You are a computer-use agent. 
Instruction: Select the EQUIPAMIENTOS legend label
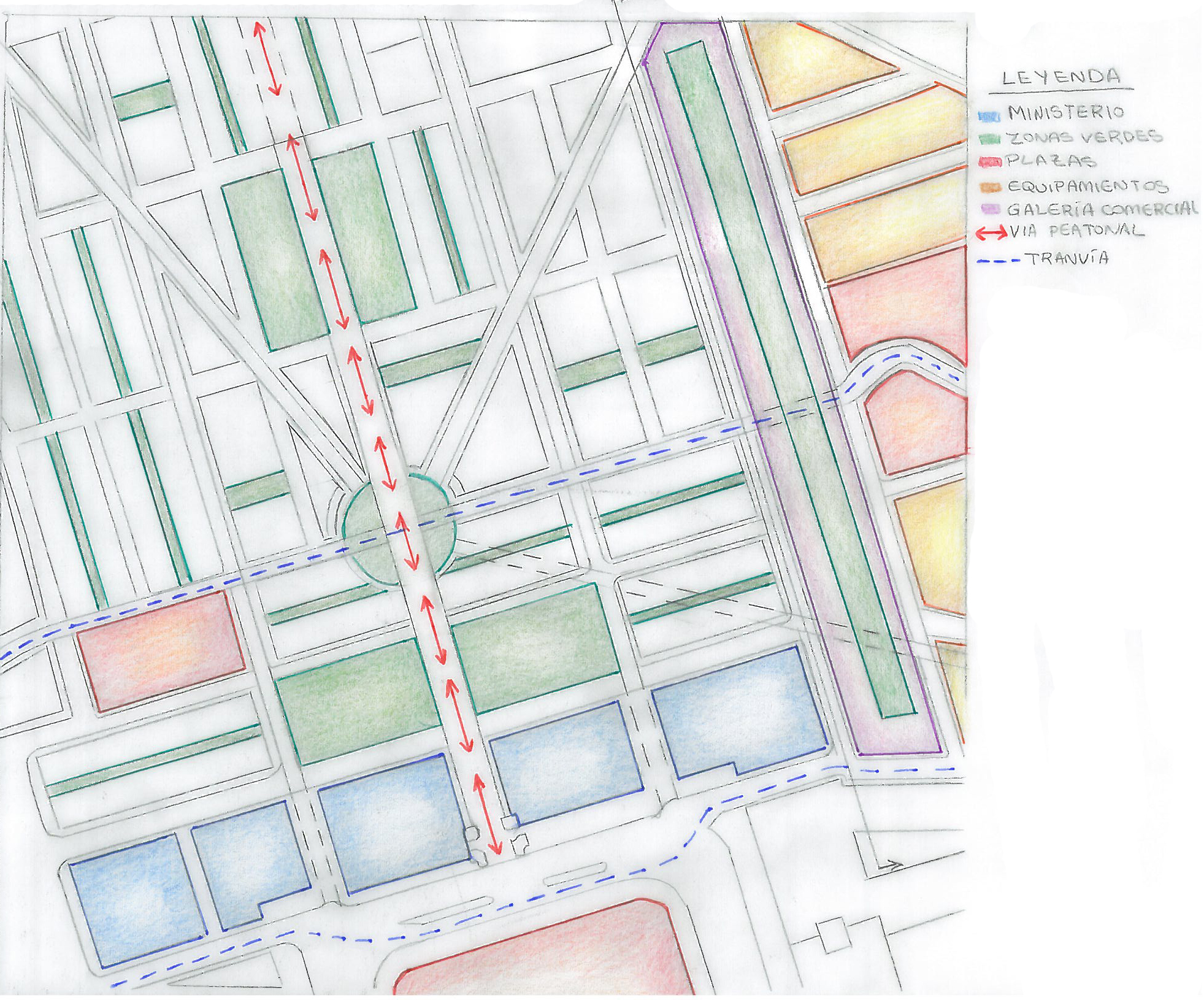pyautogui.click(x=1088, y=186)
